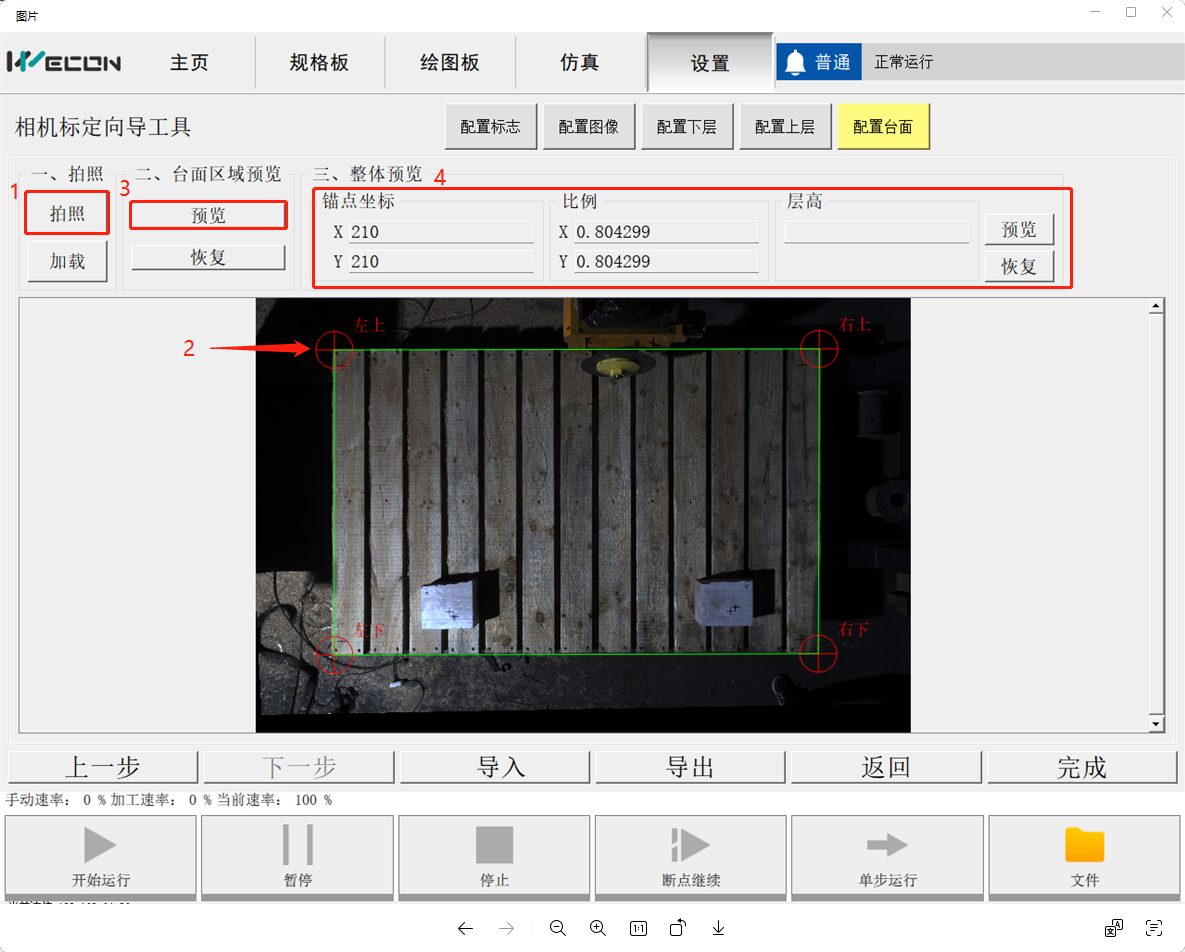The image size is (1185, 952).
Task: Click the 单步运行 arrow icon
Action: pyautogui.click(x=887, y=845)
